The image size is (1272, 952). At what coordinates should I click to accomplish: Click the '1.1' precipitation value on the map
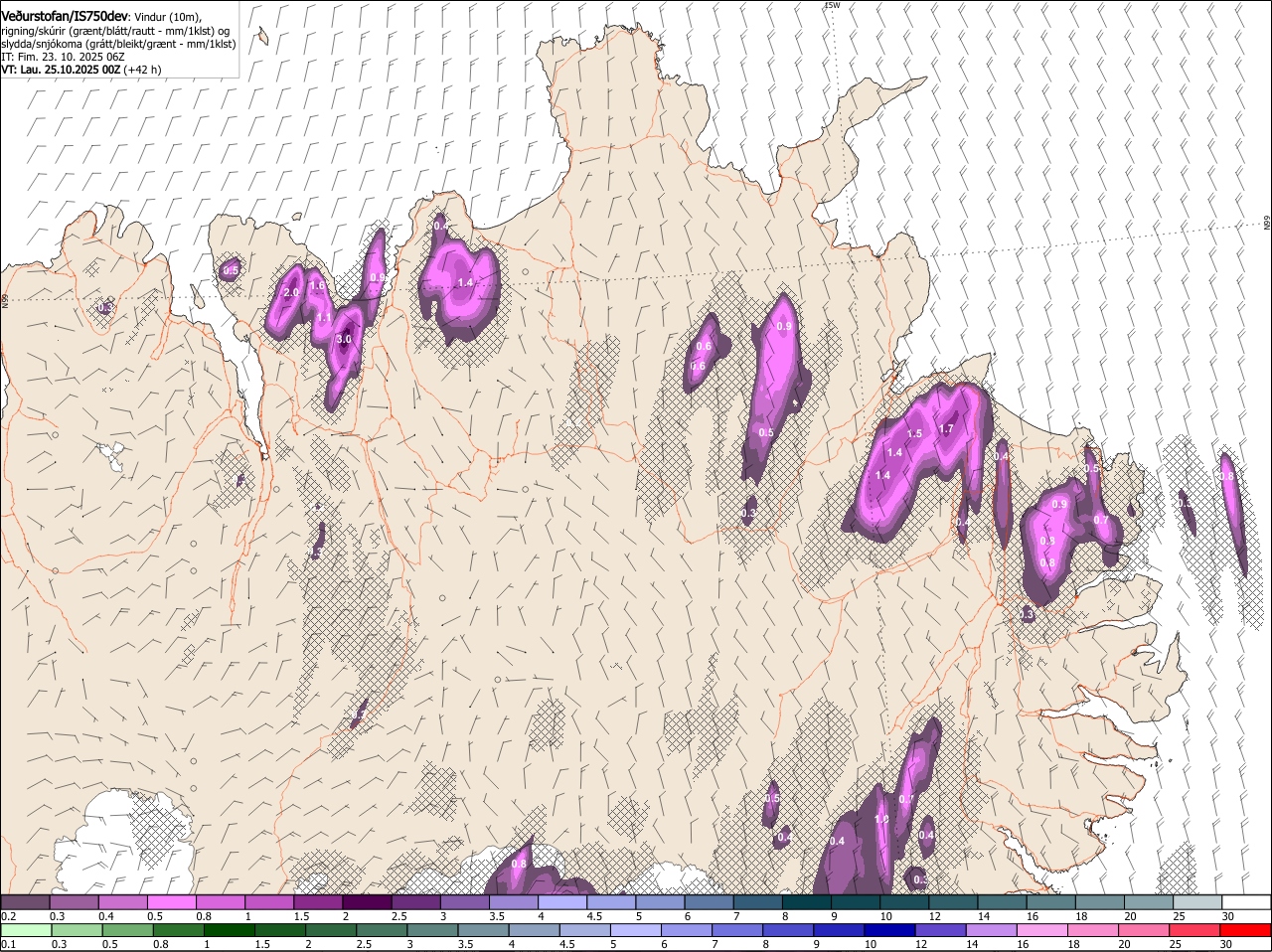pos(324,318)
